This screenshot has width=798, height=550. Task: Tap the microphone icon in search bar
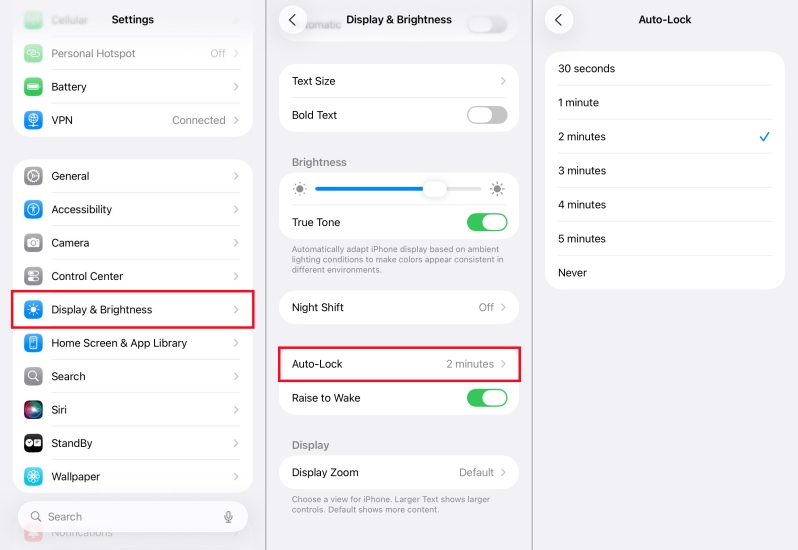228,517
